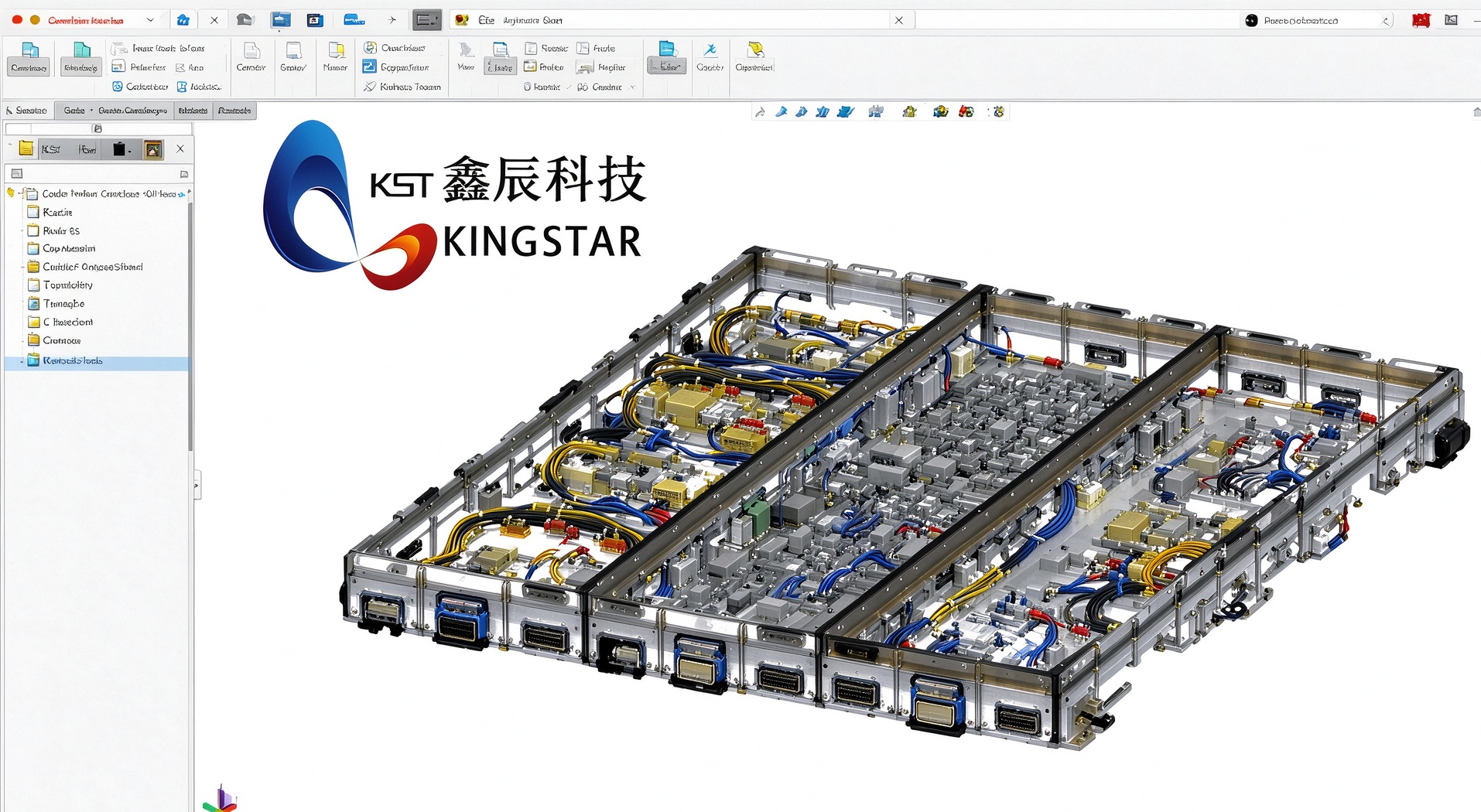Image resolution: width=1481 pixels, height=812 pixels.
Task: Click the side panel collapse handle arrow
Action: pyautogui.click(x=197, y=486)
